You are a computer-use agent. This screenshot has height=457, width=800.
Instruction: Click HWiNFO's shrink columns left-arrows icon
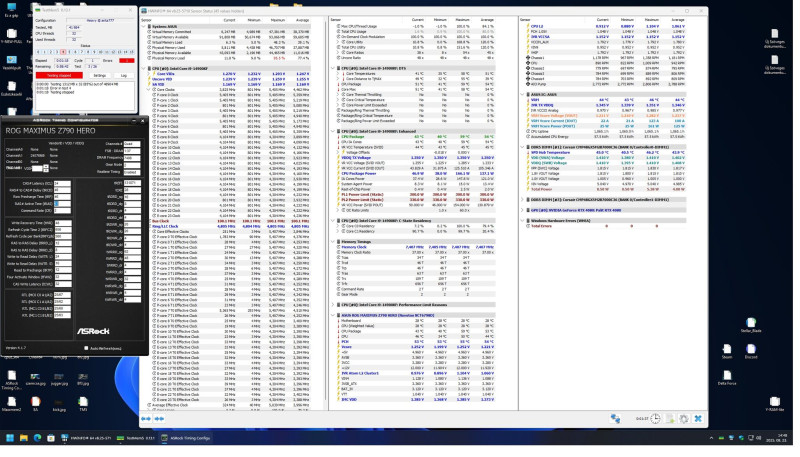coord(146,419)
